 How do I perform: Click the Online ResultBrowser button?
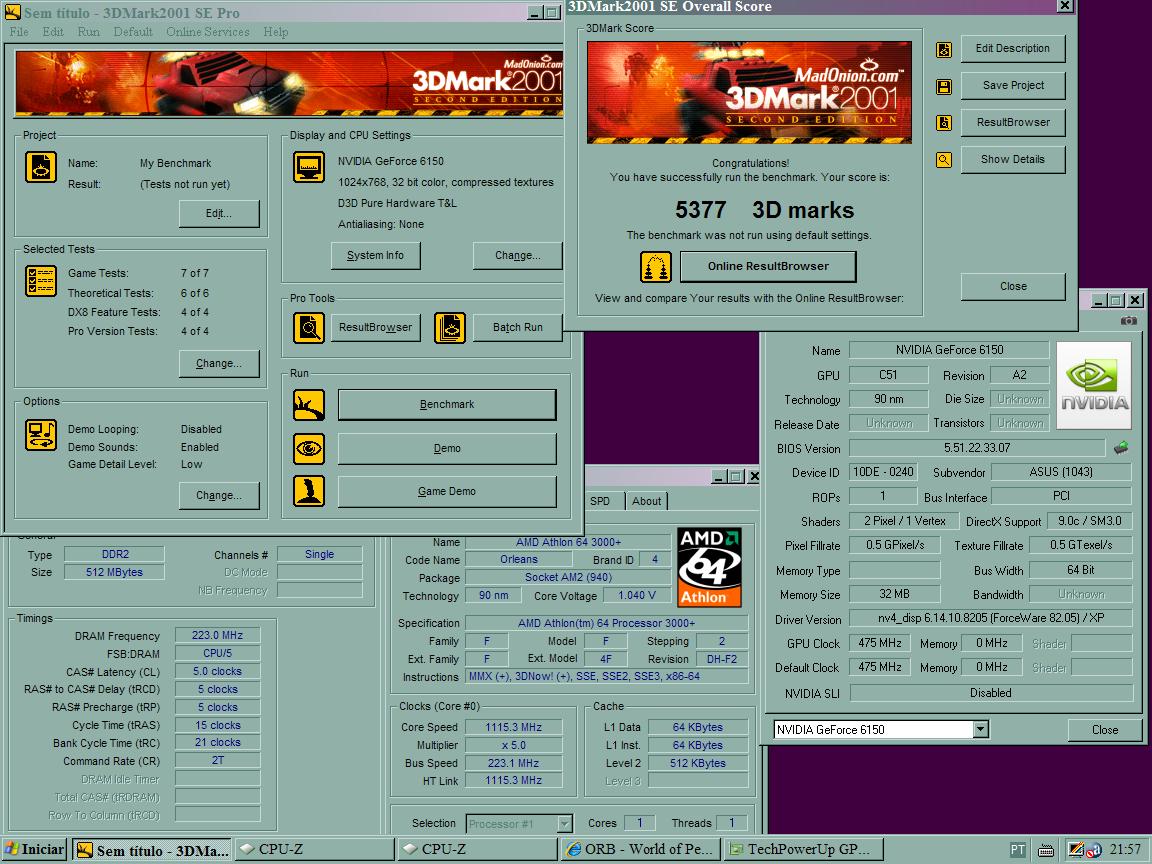point(768,266)
